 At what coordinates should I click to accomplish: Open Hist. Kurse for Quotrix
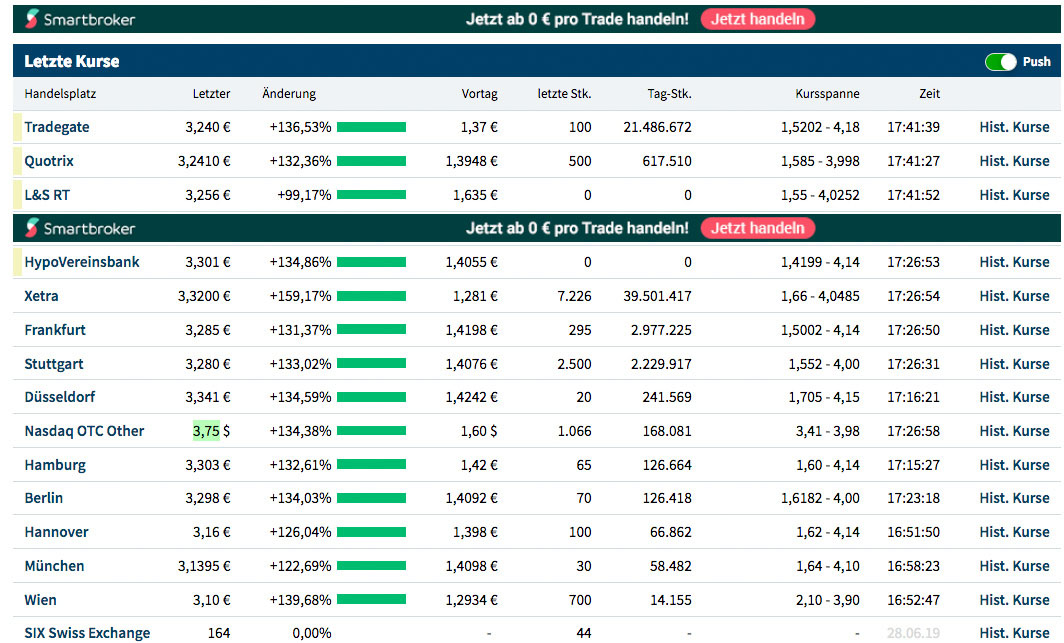pos(1014,161)
